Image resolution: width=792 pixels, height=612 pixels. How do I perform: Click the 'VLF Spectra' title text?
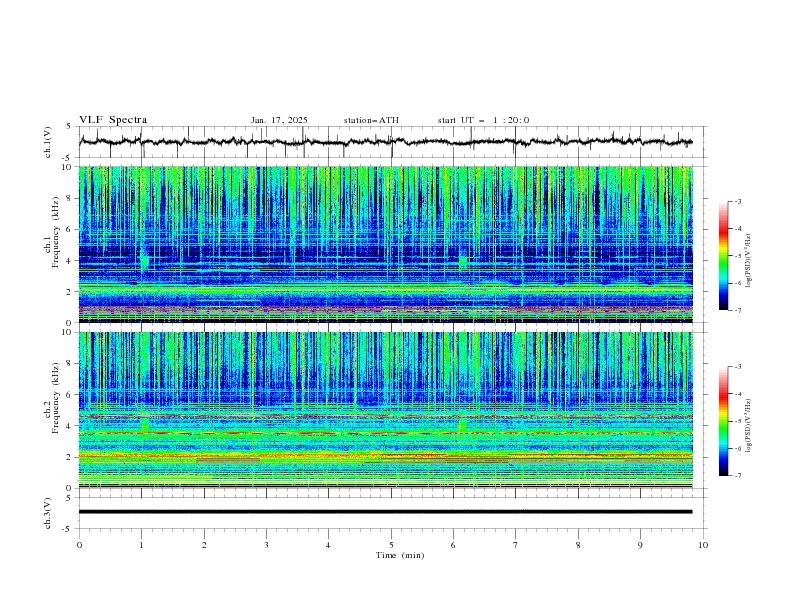click(113, 120)
